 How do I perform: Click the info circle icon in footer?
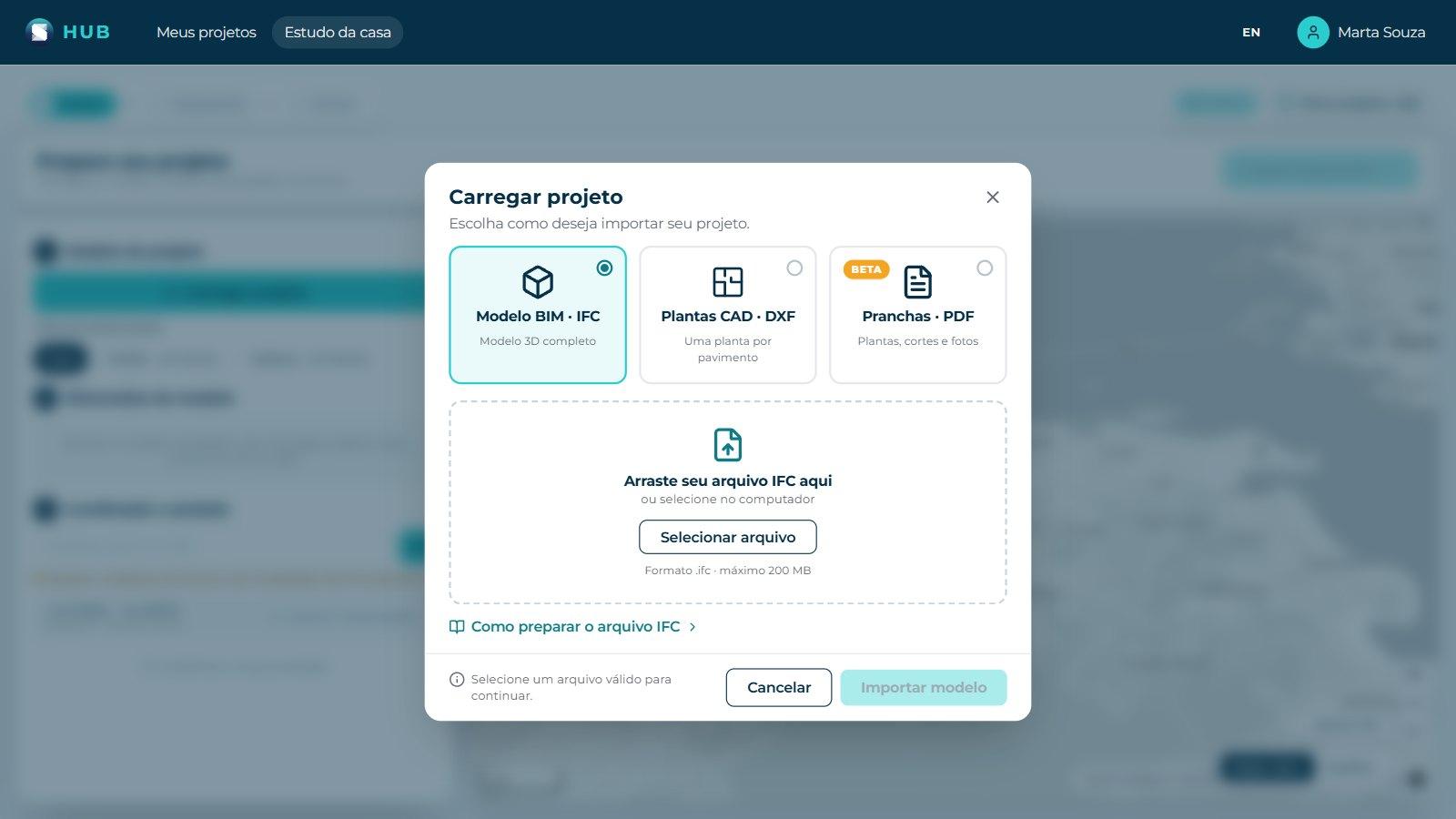[457, 680]
